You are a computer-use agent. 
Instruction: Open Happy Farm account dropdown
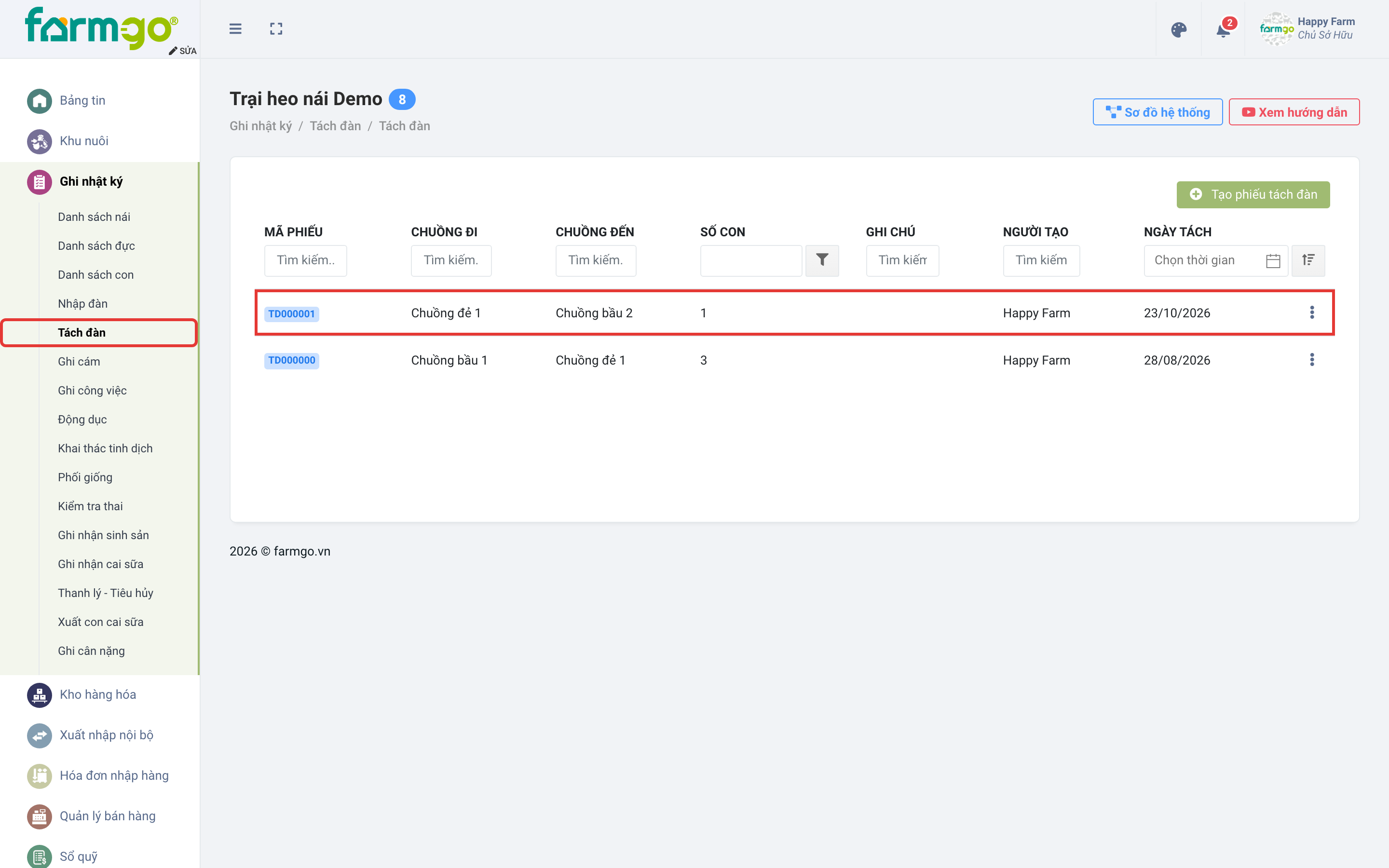click(x=1307, y=29)
